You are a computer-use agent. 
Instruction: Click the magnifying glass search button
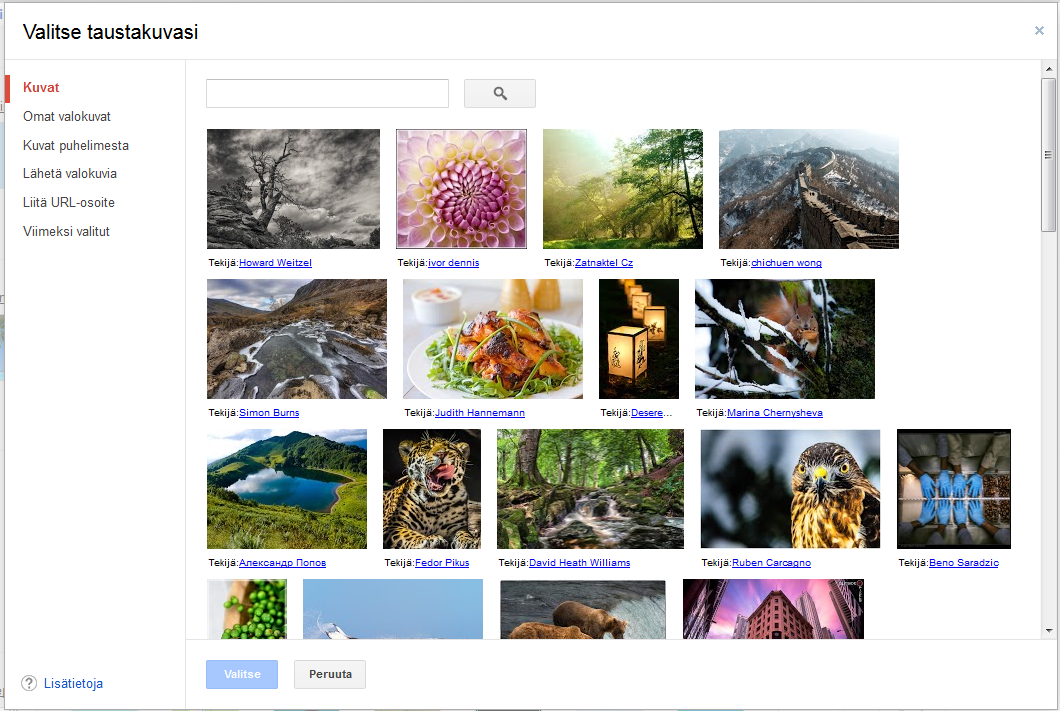[499, 93]
